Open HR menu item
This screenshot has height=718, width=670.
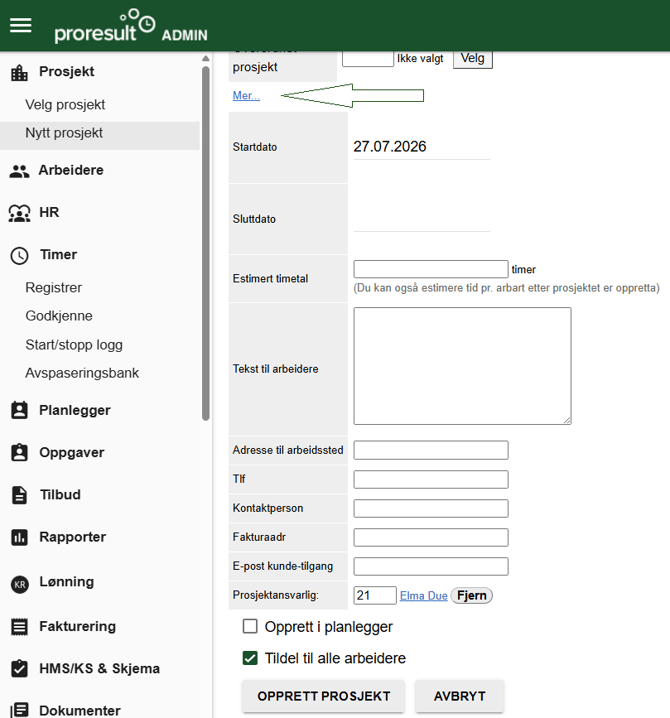[x=49, y=212]
